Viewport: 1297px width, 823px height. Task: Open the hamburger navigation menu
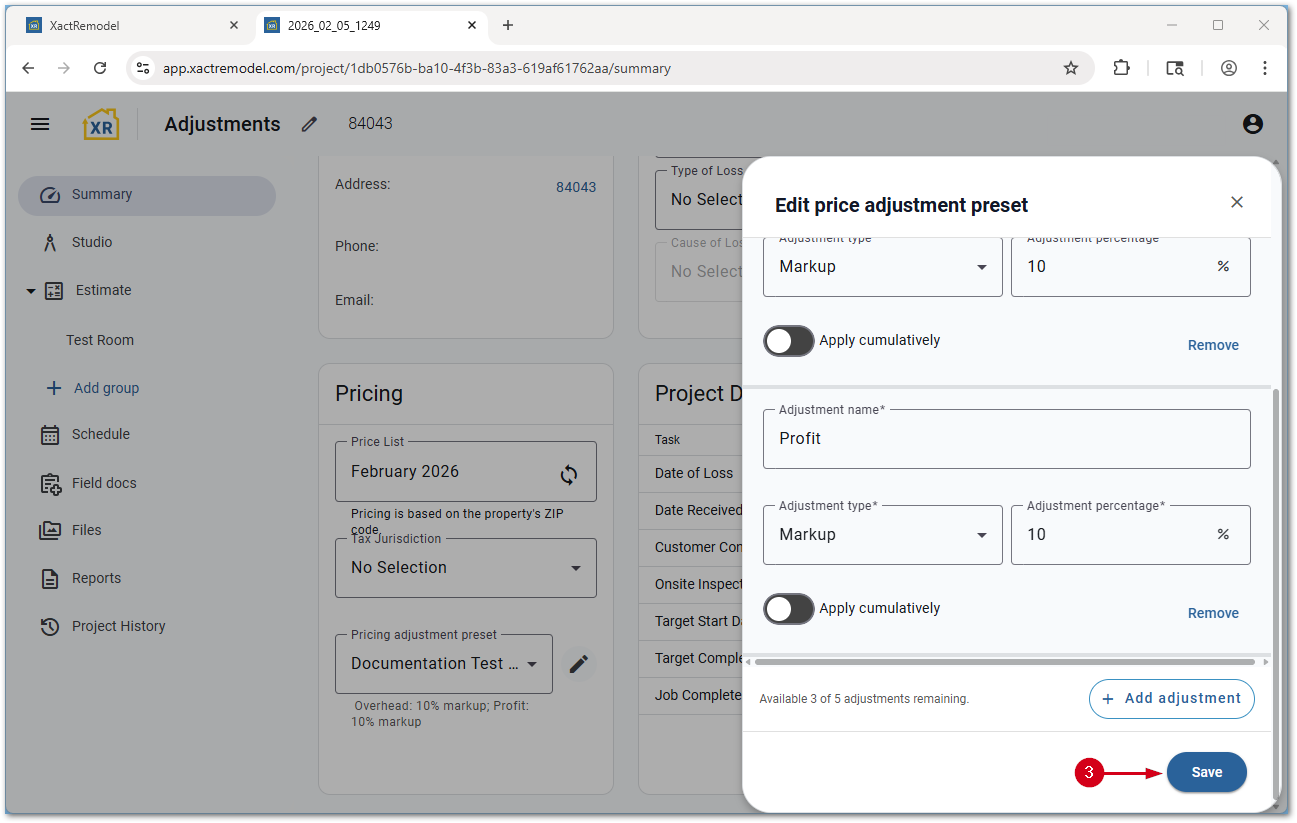pyautogui.click(x=40, y=124)
